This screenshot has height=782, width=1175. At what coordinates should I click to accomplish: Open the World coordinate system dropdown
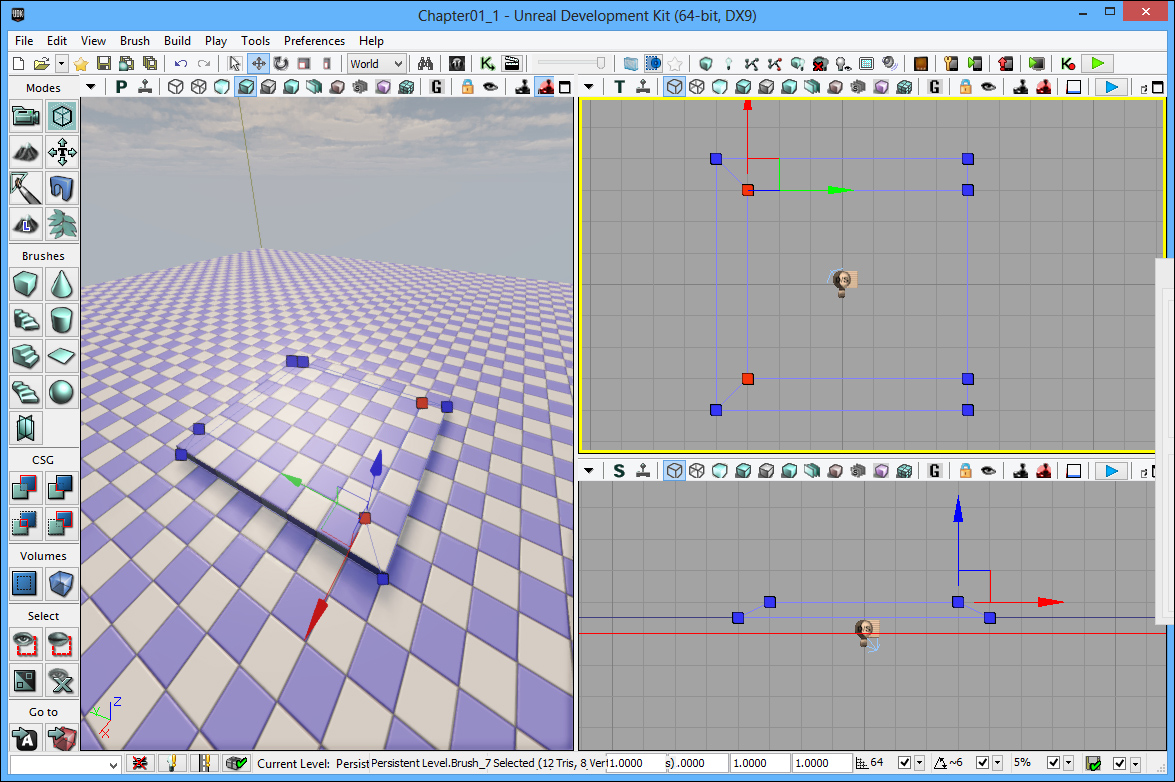point(376,63)
